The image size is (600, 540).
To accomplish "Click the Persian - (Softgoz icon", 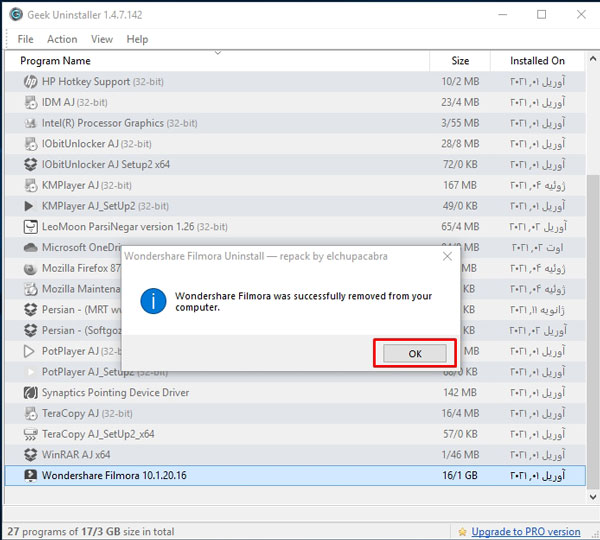I will [x=30, y=330].
